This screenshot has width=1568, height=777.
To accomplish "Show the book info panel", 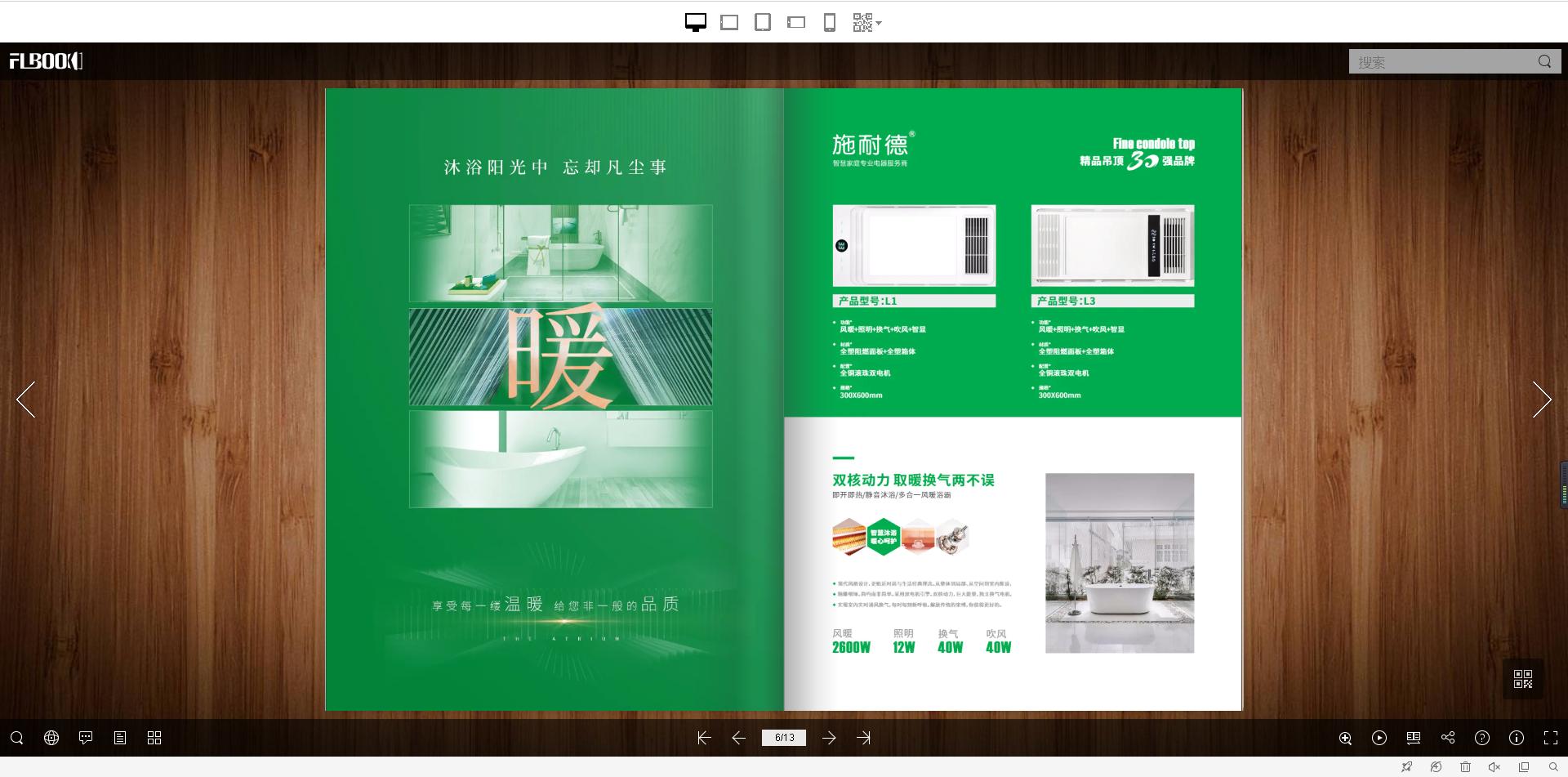I will [x=1518, y=738].
